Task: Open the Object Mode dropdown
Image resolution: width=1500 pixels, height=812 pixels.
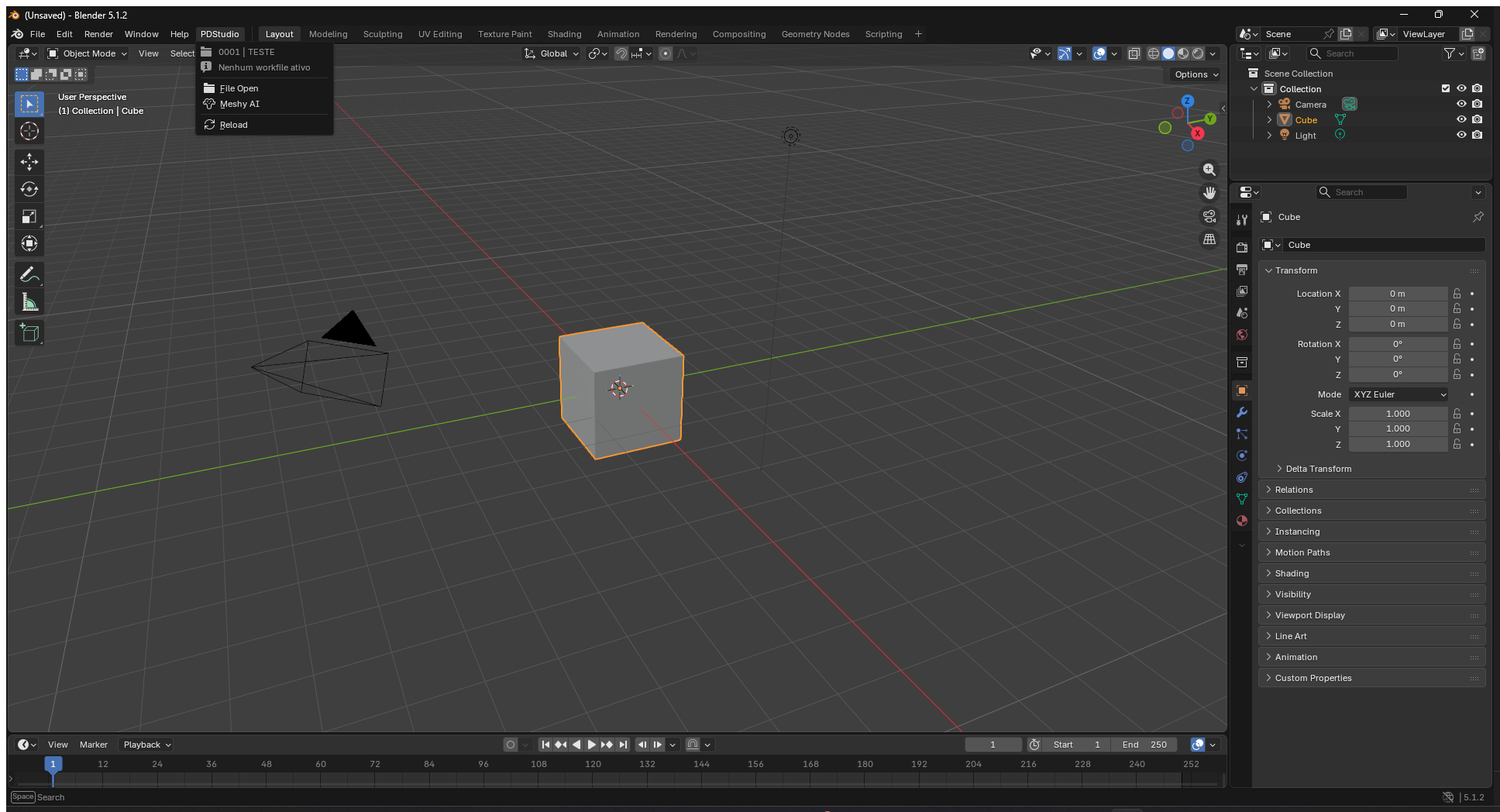Action: [87, 53]
